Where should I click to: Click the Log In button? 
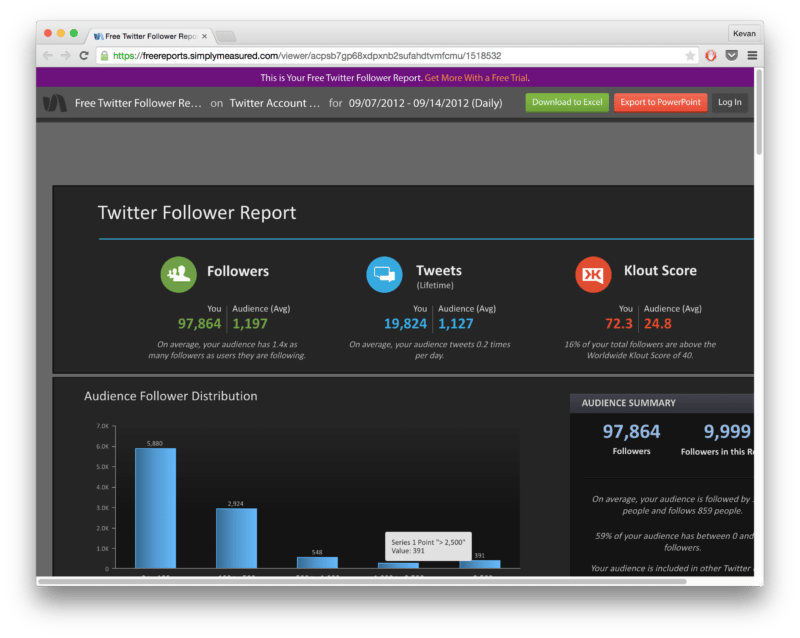tap(730, 102)
